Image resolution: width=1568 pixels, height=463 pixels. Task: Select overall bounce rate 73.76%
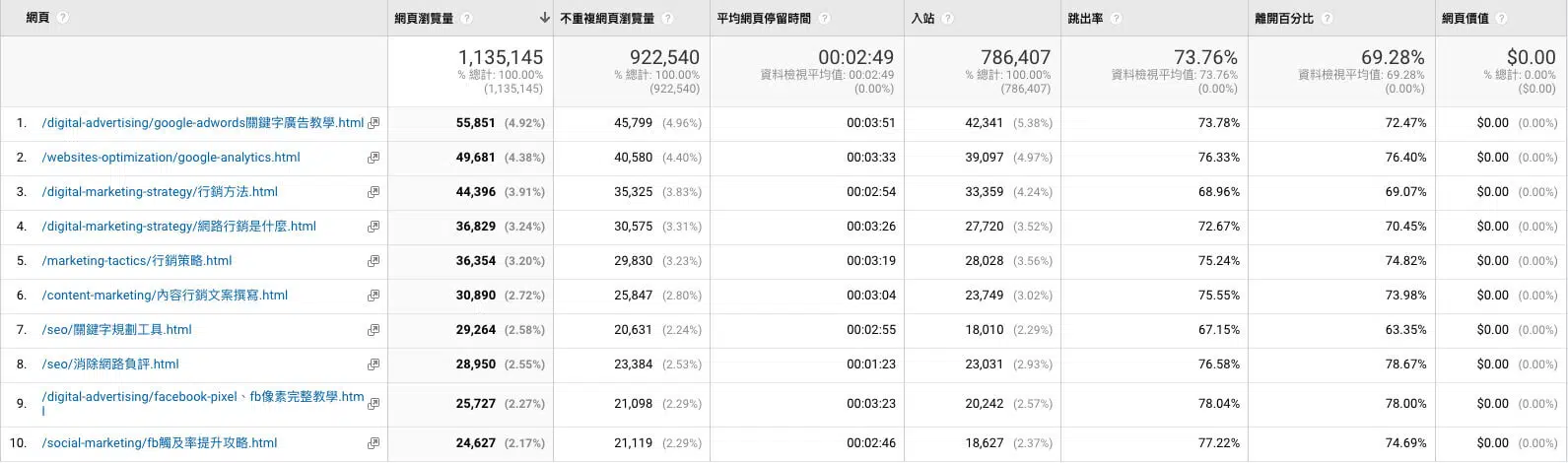tap(1205, 57)
